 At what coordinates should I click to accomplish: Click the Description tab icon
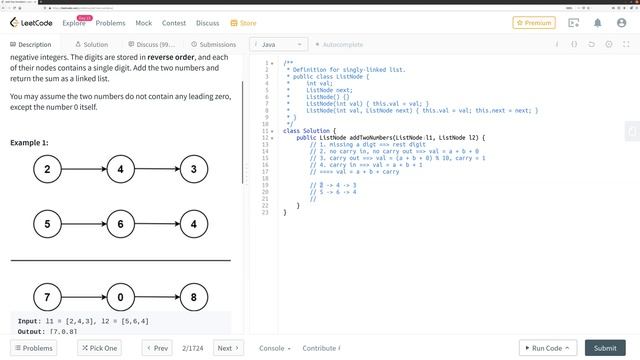click(13, 44)
